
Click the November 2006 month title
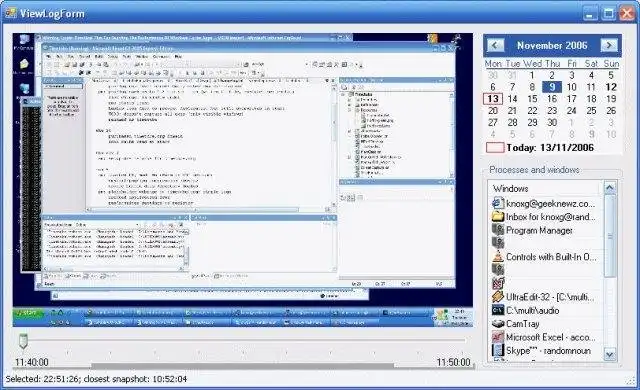coord(552,45)
